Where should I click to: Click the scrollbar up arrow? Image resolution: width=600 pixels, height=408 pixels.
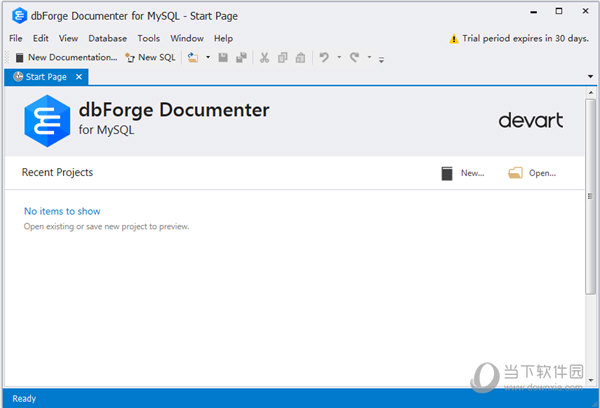point(590,93)
